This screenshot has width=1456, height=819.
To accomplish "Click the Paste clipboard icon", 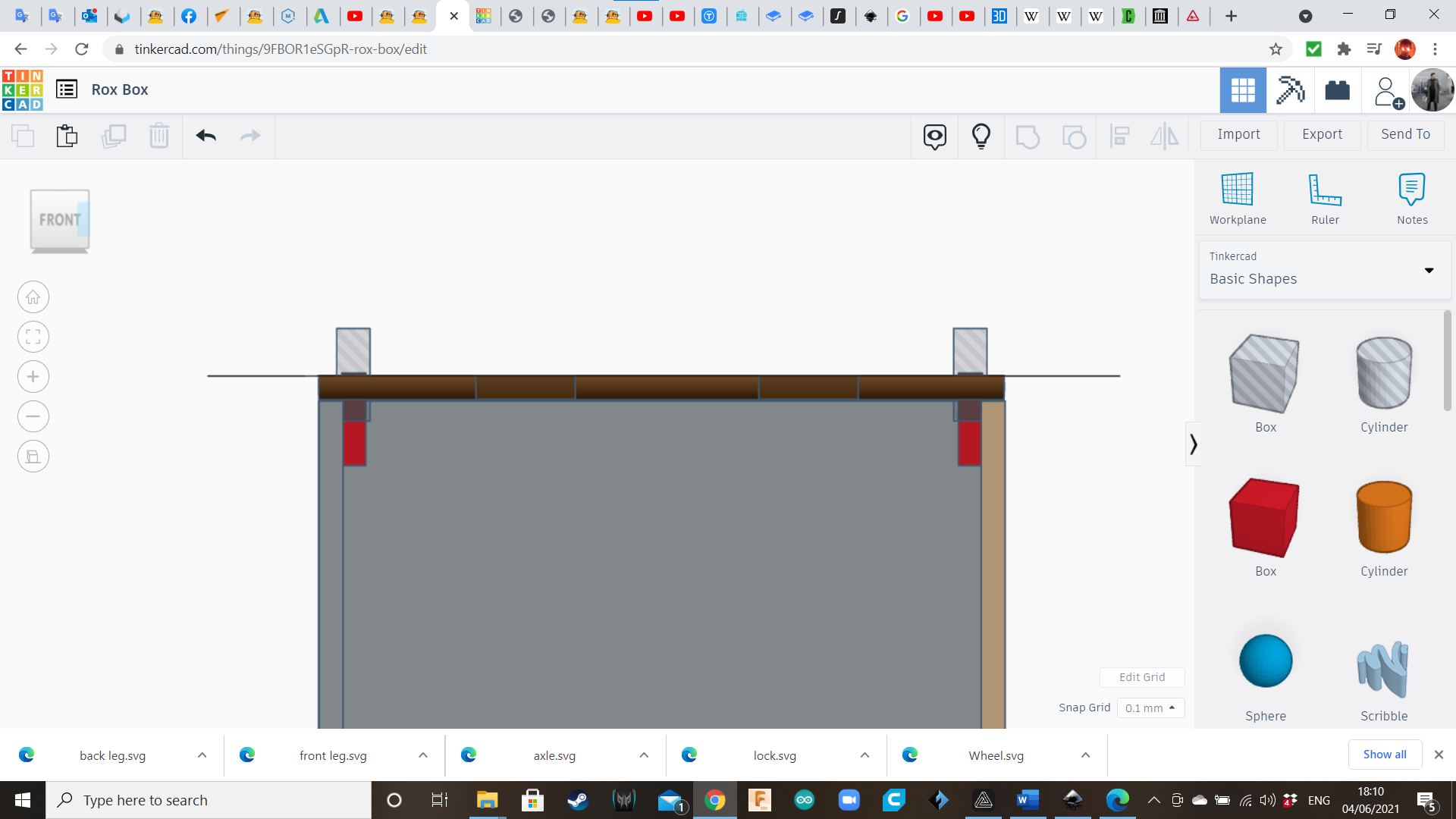I will coord(67,136).
